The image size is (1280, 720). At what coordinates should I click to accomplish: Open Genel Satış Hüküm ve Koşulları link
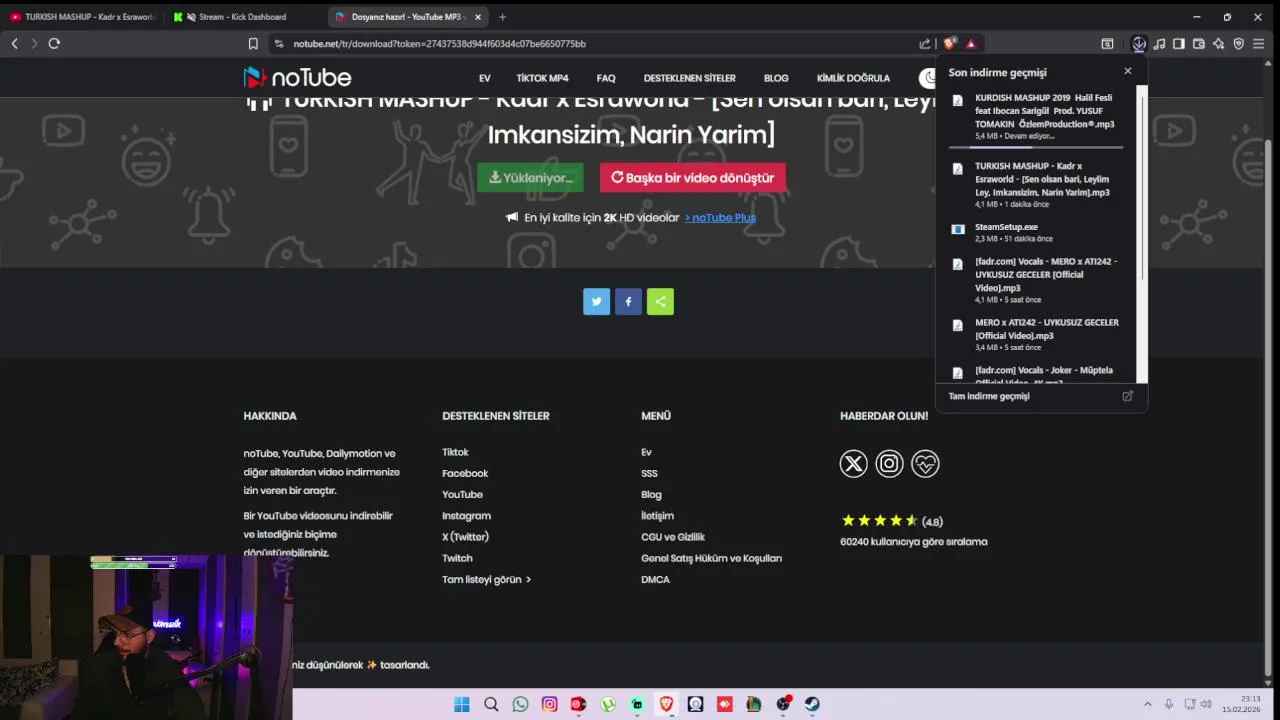[x=711, y=558]
